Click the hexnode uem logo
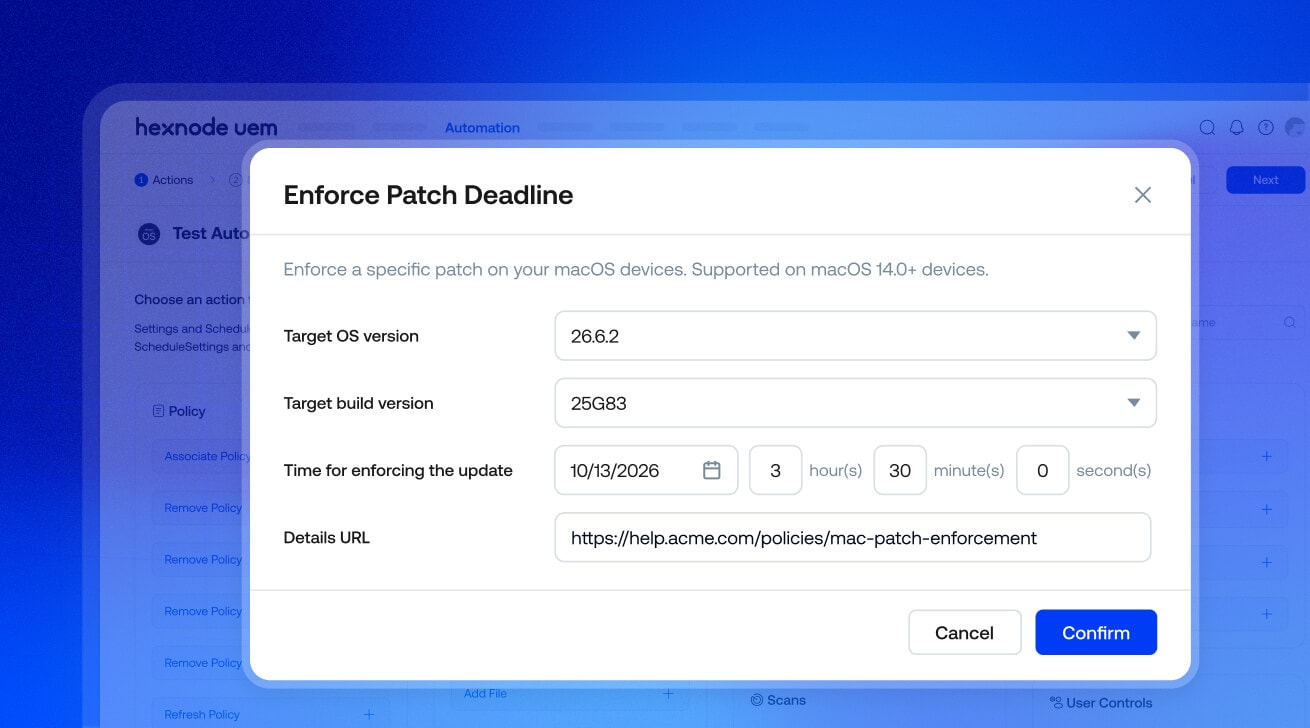This screenshot has height=728, width=1310. click(206, 127)
